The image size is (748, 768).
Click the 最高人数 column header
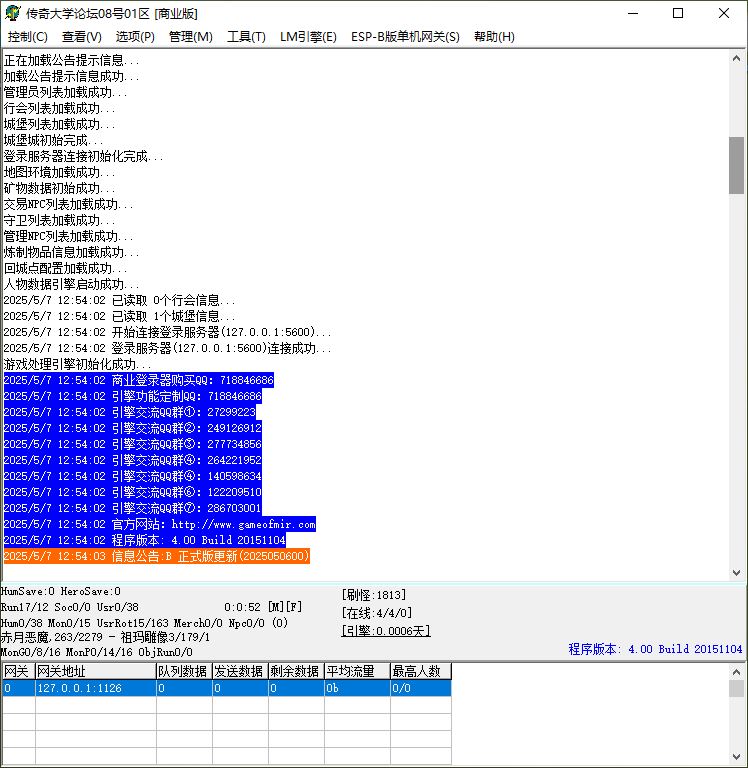pyautogui.click(x=421, y=671)
